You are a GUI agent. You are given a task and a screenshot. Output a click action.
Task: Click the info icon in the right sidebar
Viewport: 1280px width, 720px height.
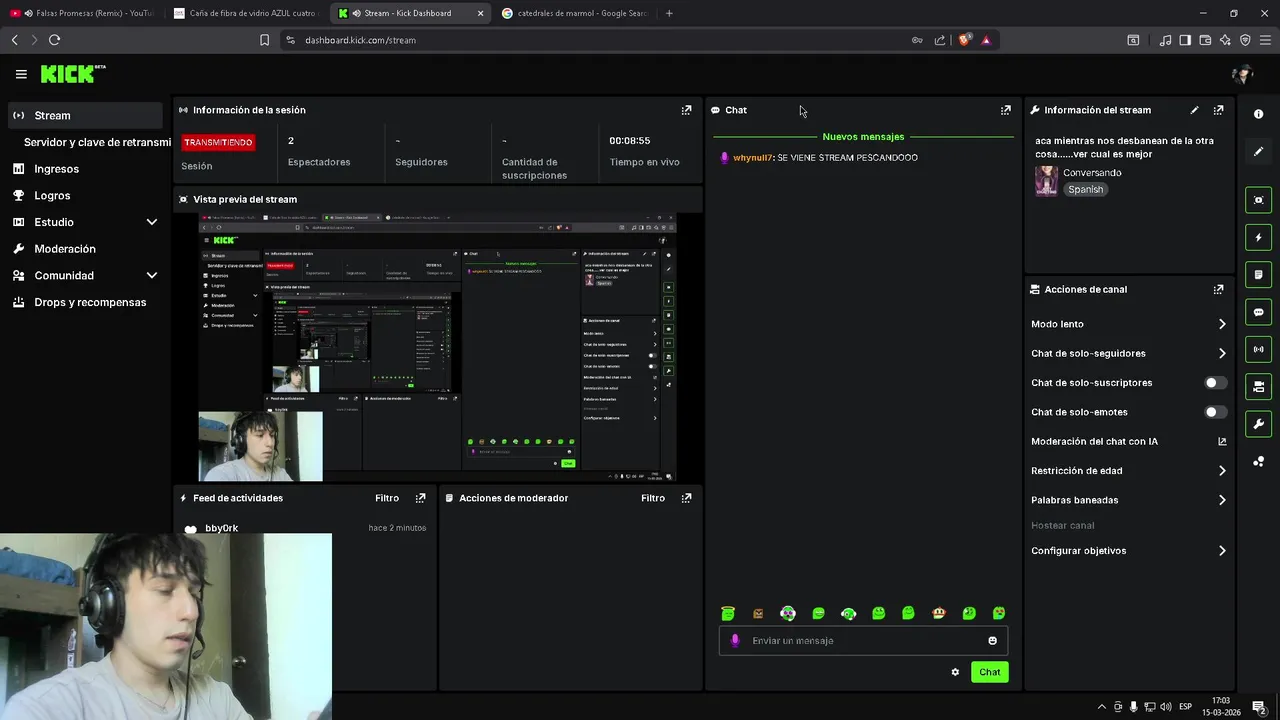pyautogui.click(x=1258, y=114)
